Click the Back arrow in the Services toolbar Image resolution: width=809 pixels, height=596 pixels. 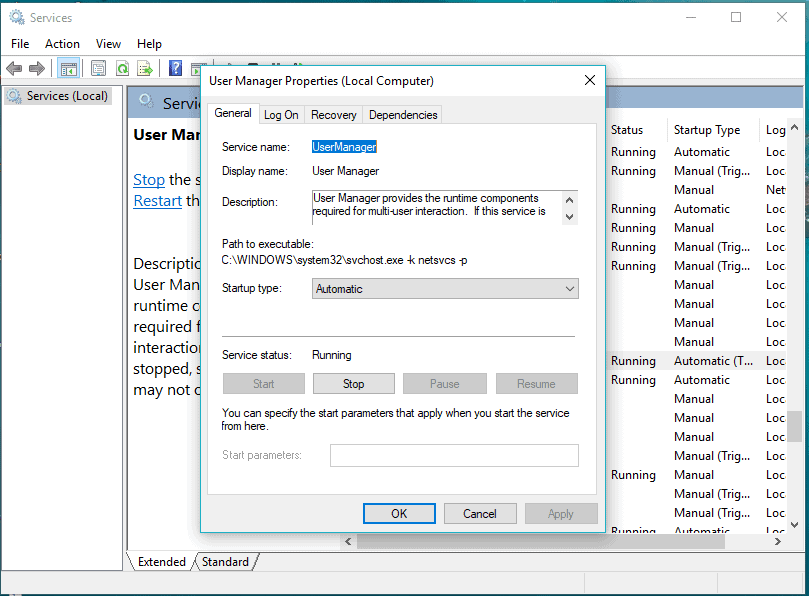pos(14,68)
